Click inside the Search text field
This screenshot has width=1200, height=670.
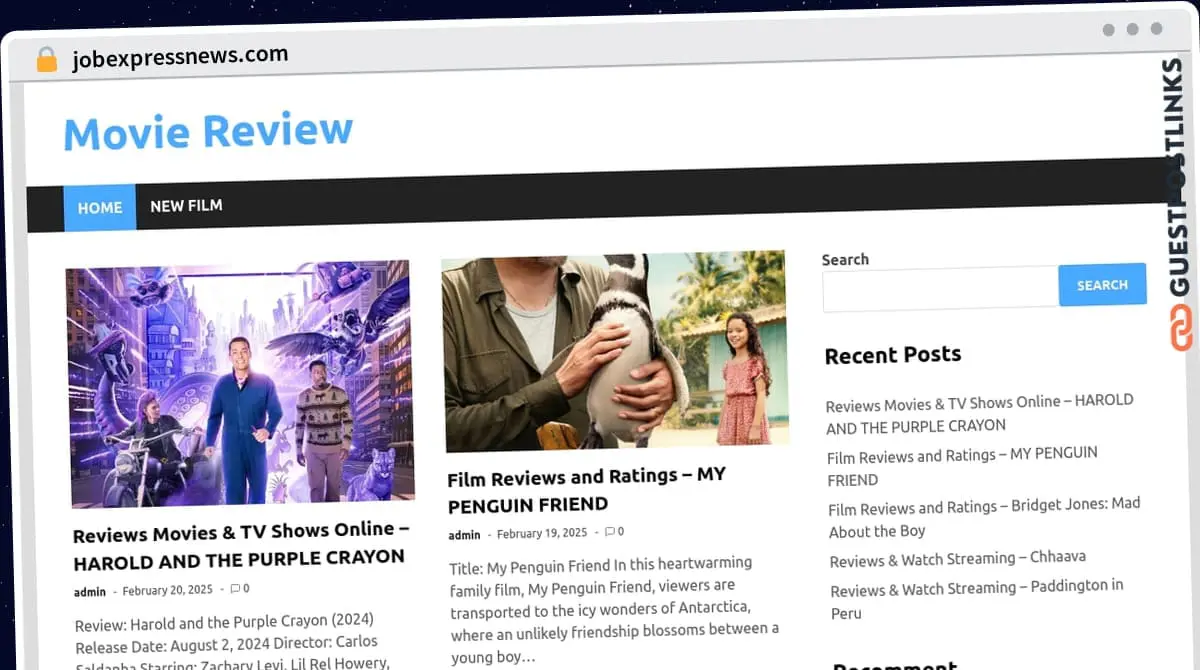(x=940, y=289)
